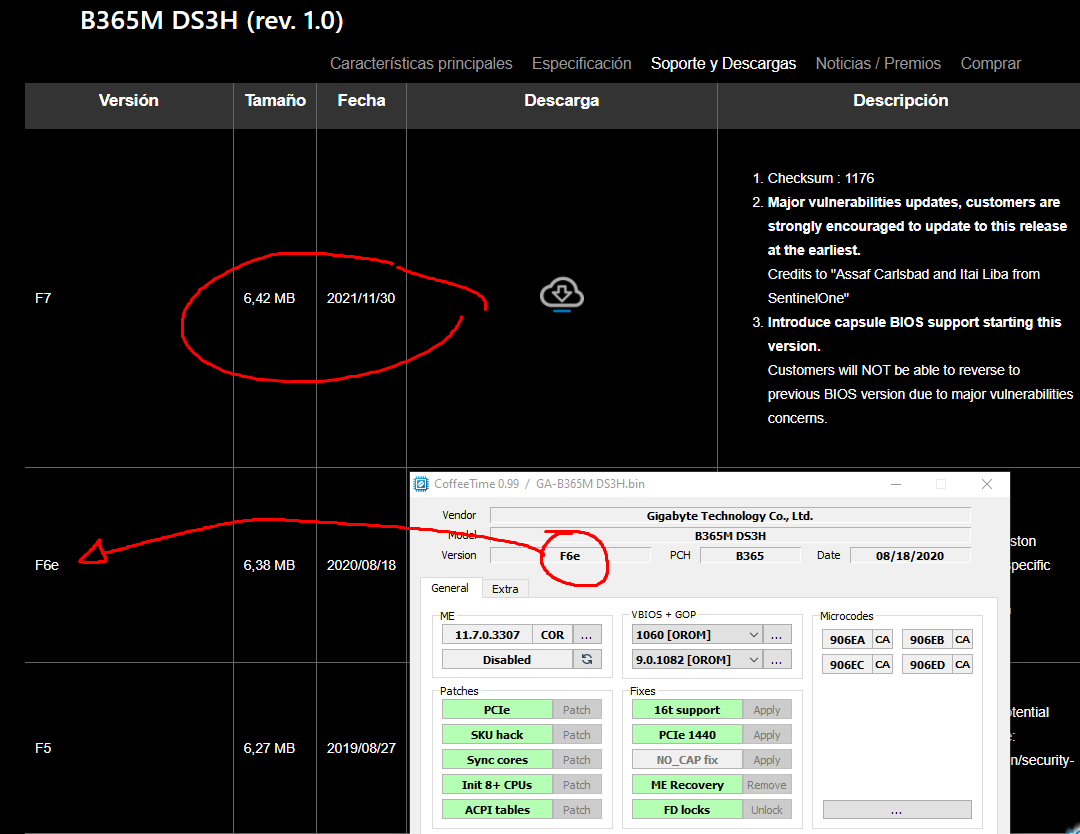Switch to the Extra tab
This screenshot has width=1080, height=834.
[505, 589]
